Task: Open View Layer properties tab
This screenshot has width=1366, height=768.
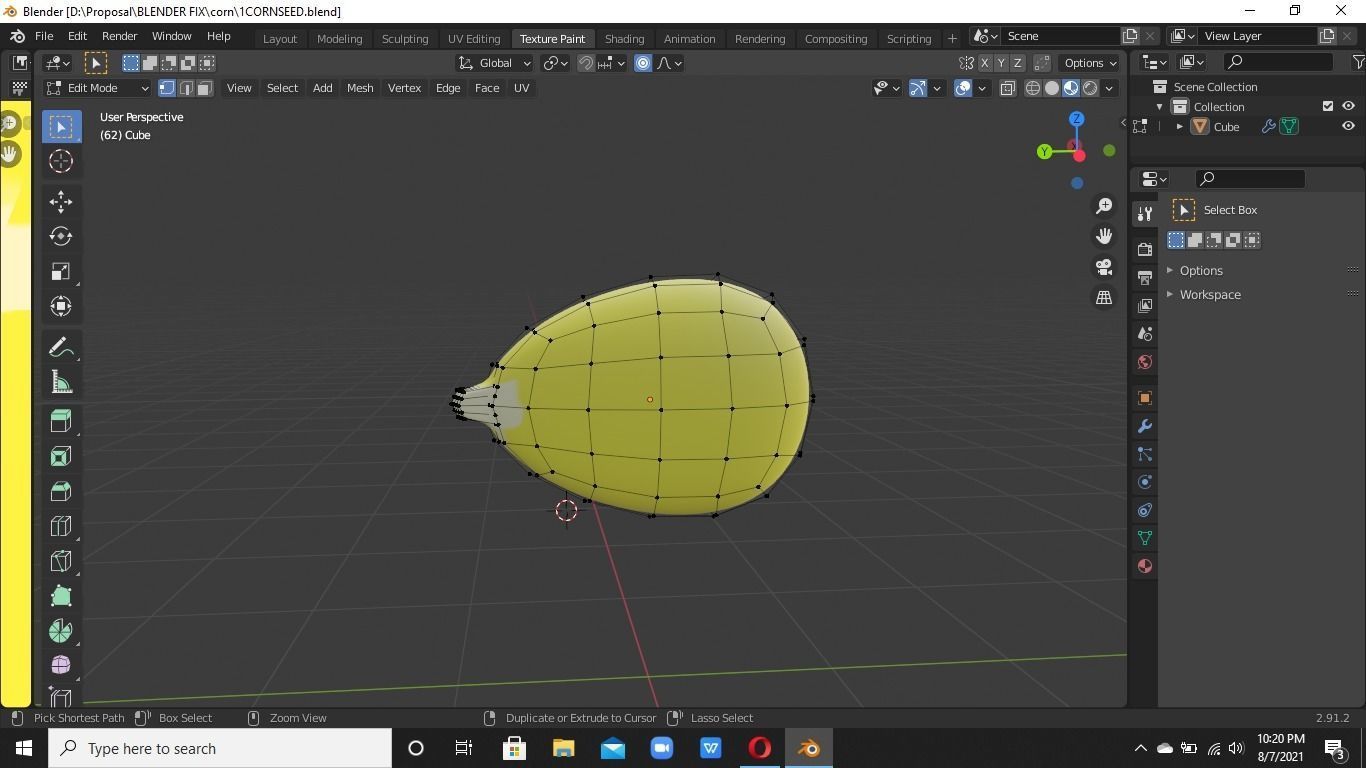Action: coord(1145,305)
